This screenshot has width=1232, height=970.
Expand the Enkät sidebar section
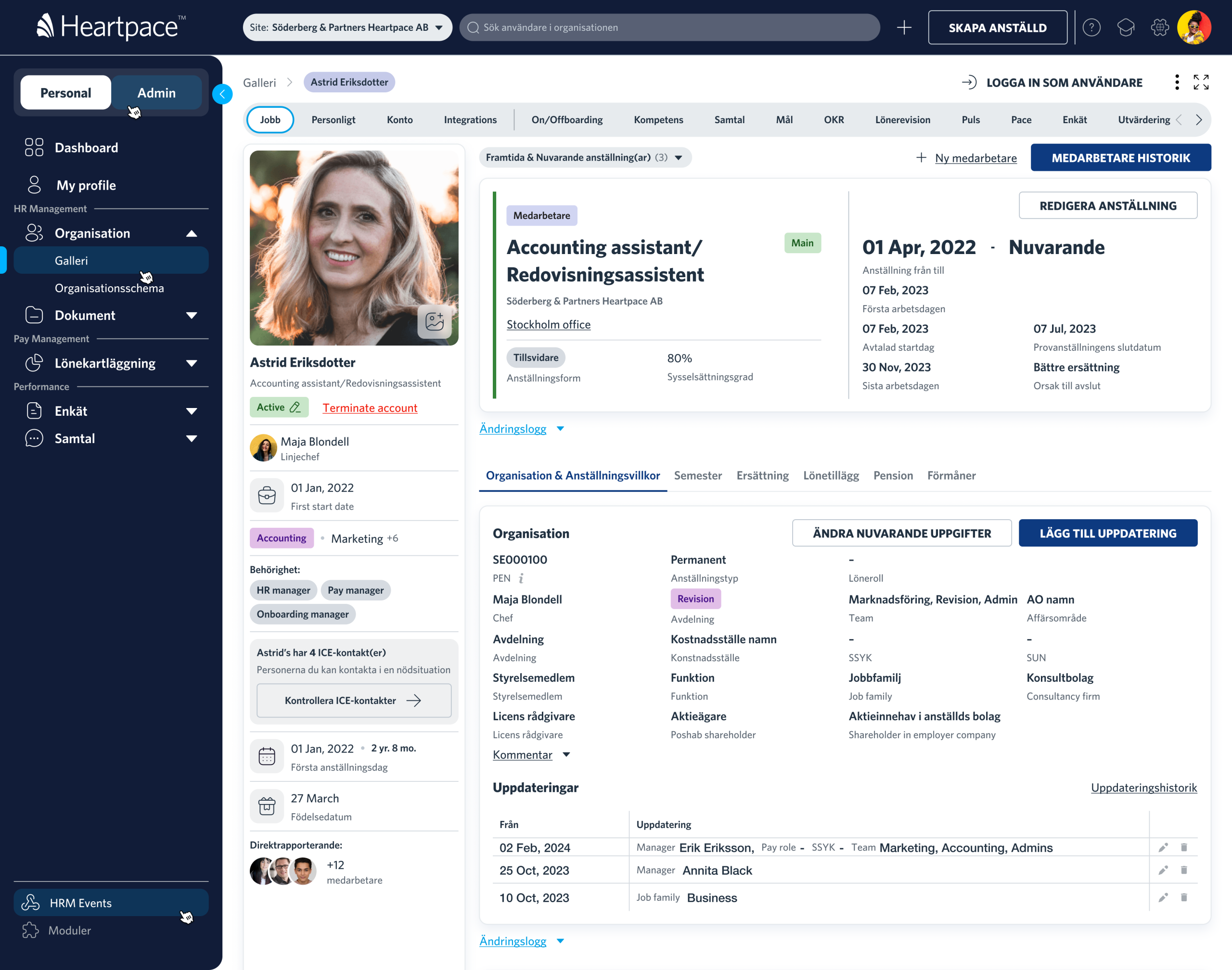tap(192, 411)
